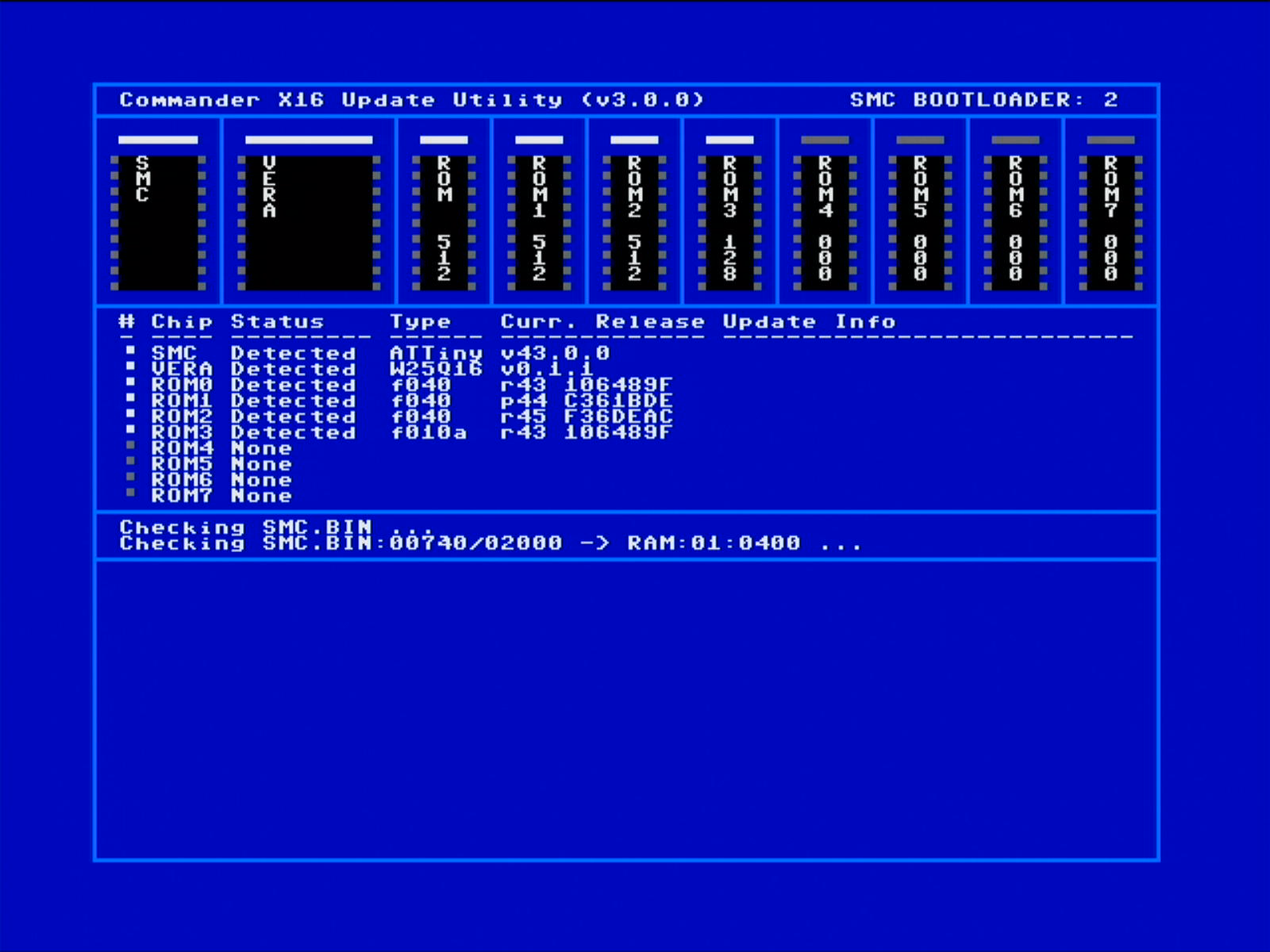Click the W25Q16 type value

point(436,369)
